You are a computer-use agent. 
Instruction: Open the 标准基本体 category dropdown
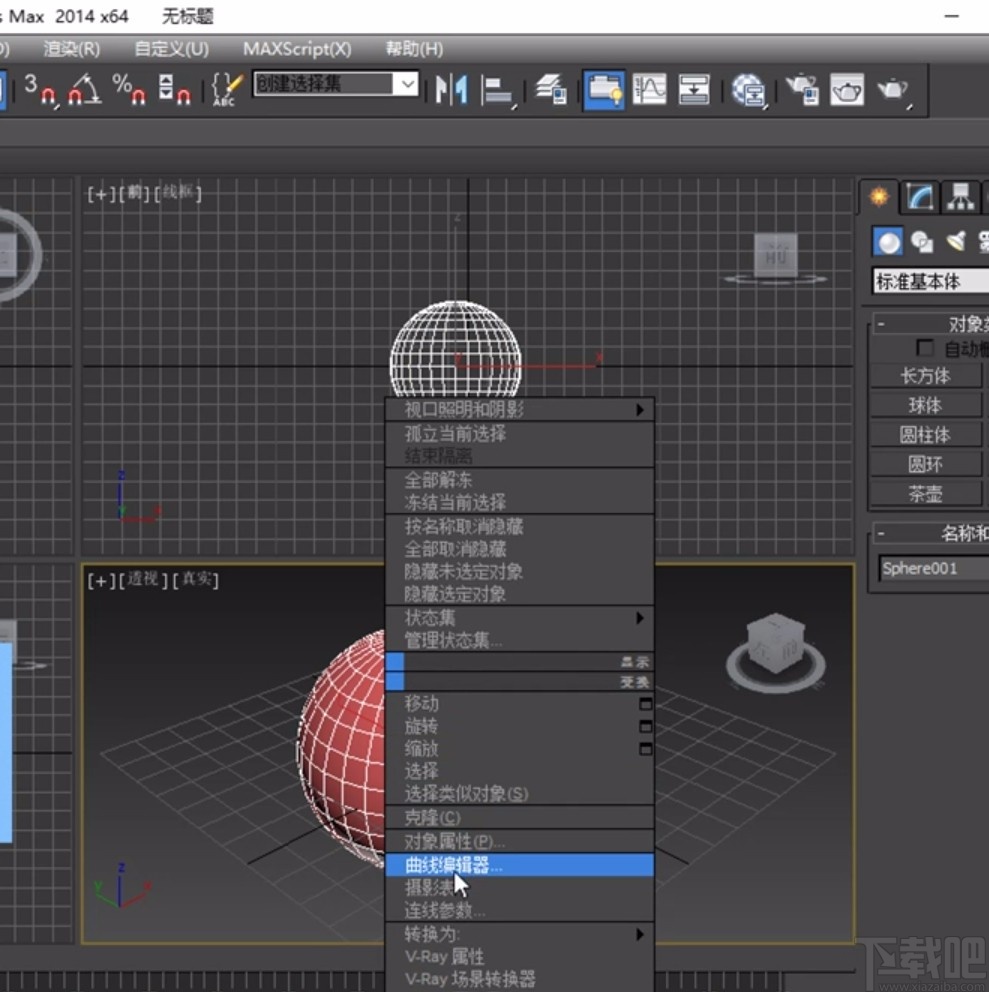[x=930, y=282]
